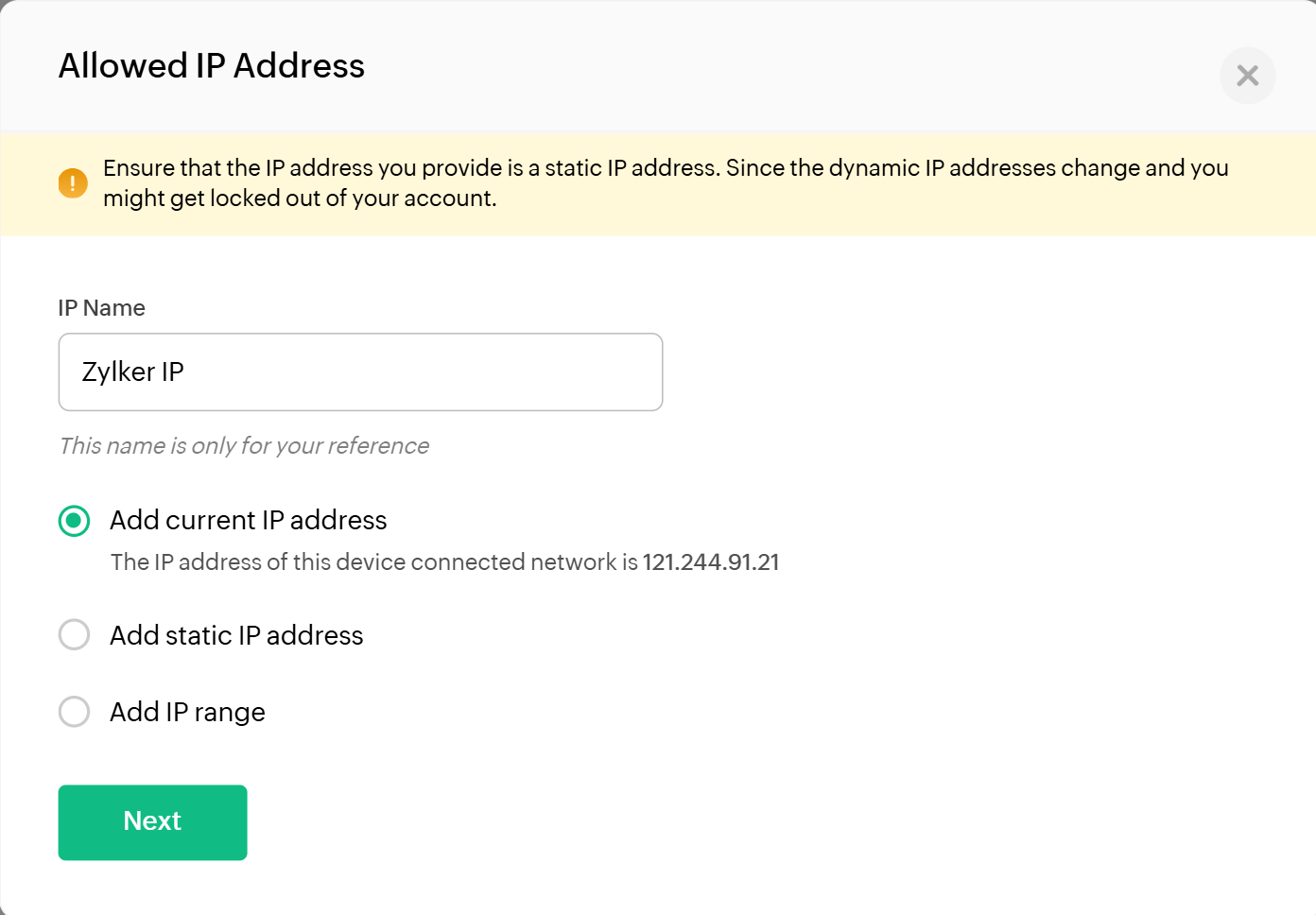This screenshot has height=915, width=1316.
Task: Enable the Add IP range radio button
Action: click(75, 711)
